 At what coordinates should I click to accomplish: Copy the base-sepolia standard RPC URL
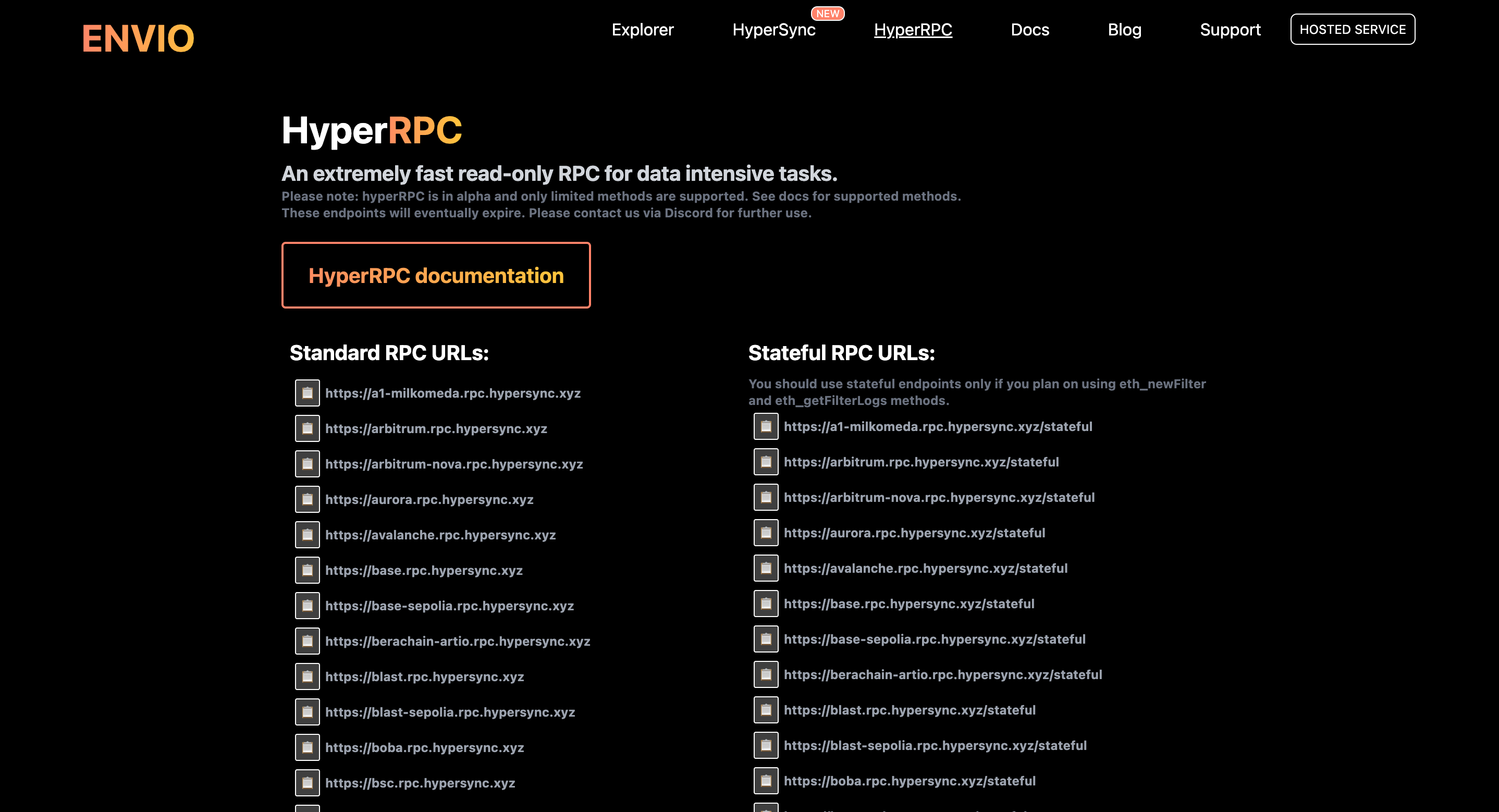click(307, 606)
